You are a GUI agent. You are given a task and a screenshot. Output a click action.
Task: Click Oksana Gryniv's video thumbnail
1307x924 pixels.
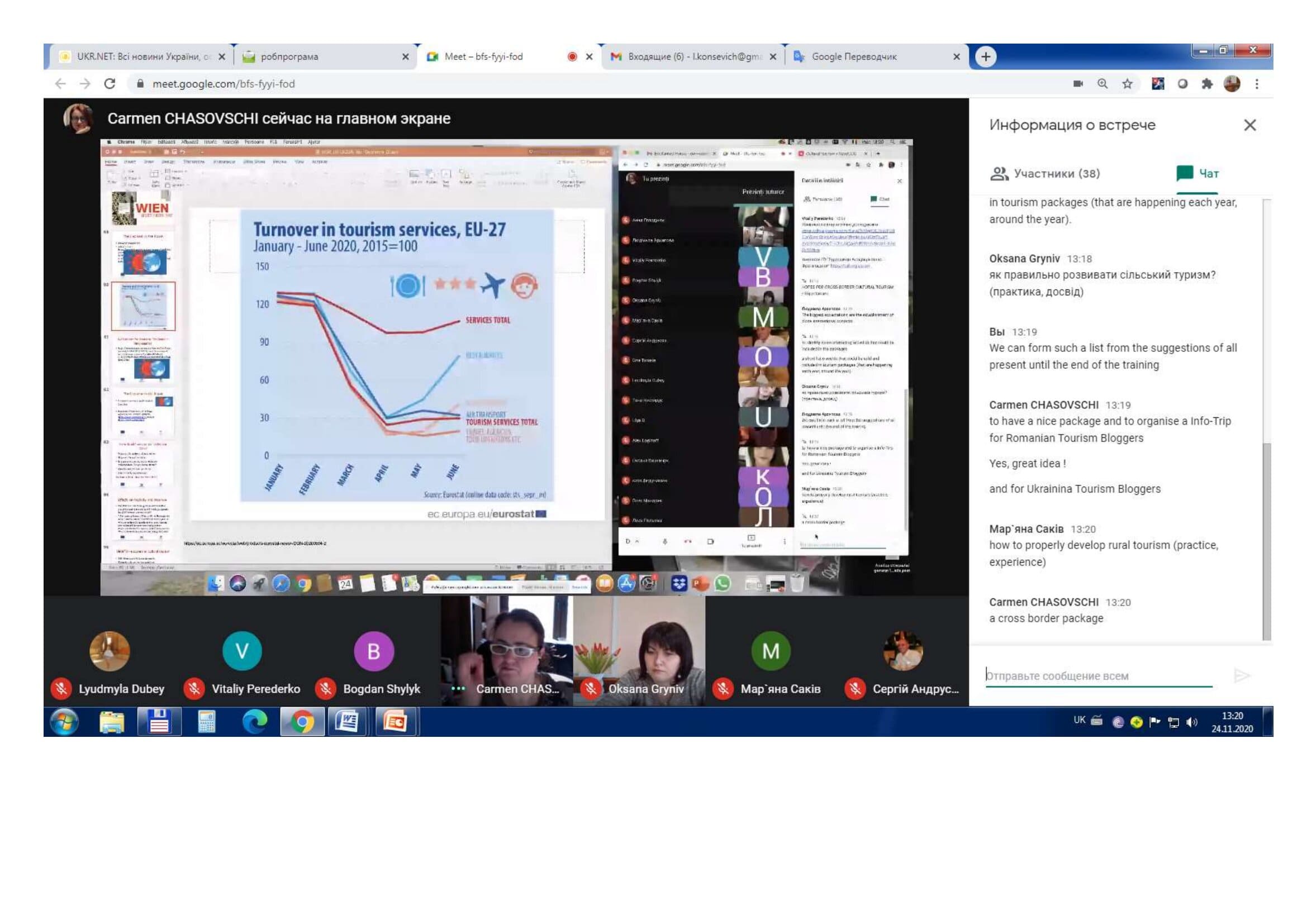pos(639,651)
